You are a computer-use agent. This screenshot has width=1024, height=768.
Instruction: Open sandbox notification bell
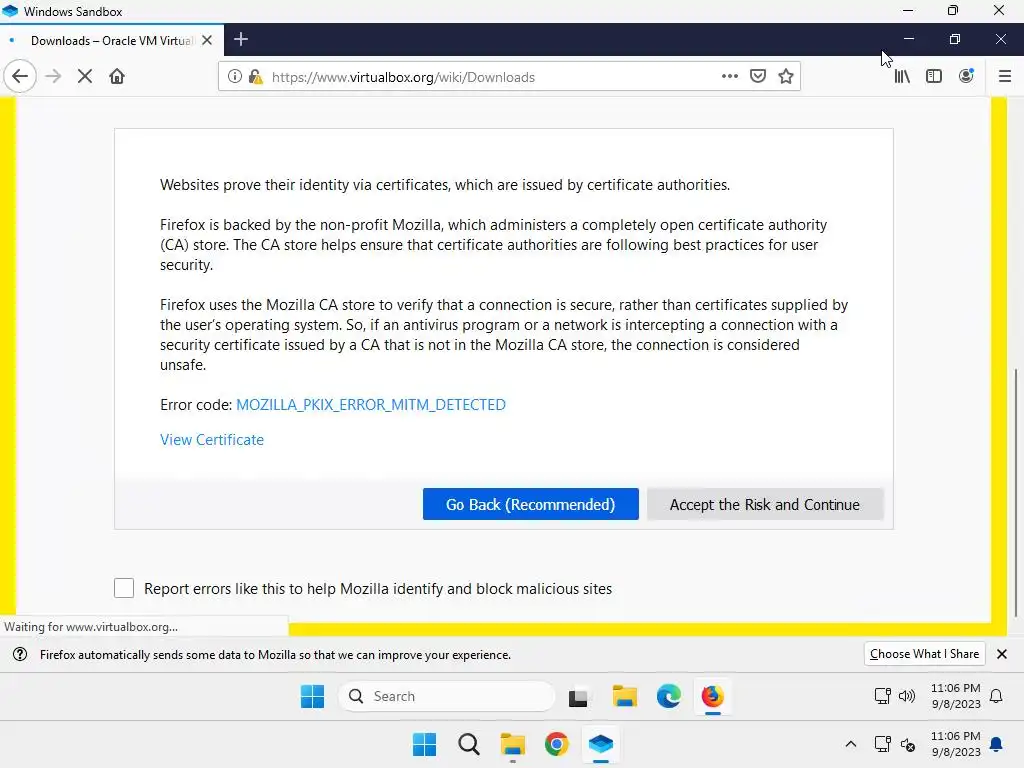pyautogui.click(x=996, y=696)
